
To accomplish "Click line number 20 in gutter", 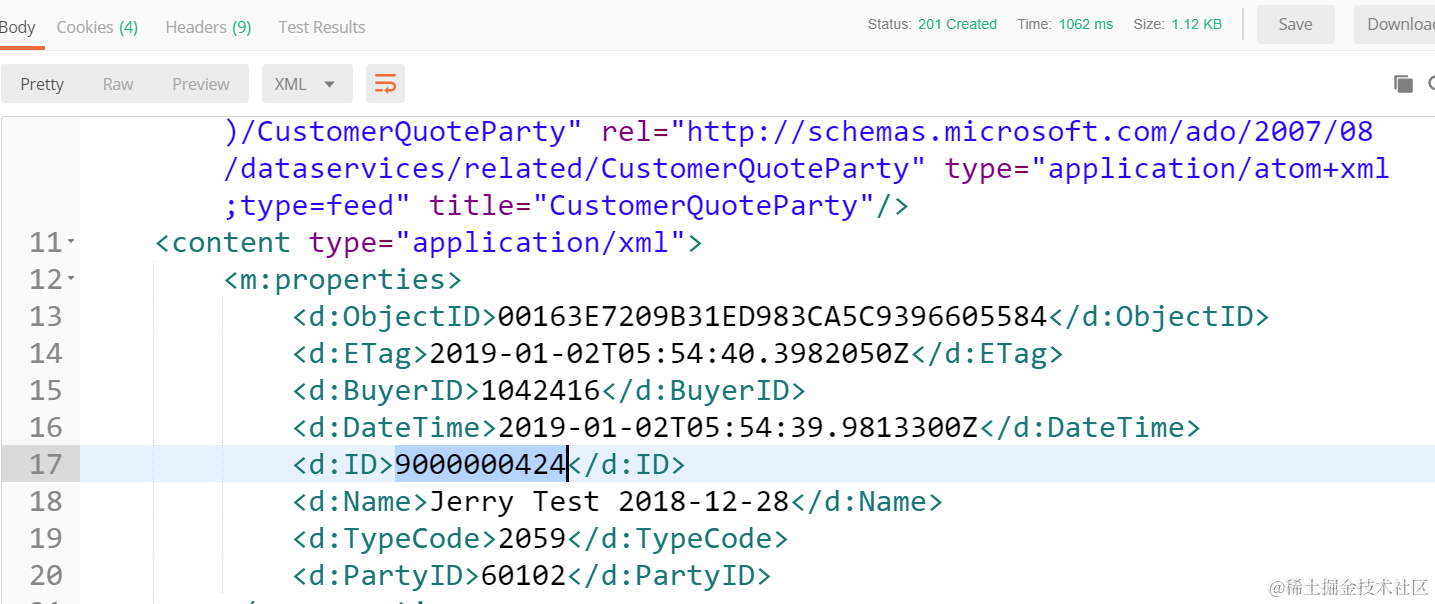I will click(46, 576).
